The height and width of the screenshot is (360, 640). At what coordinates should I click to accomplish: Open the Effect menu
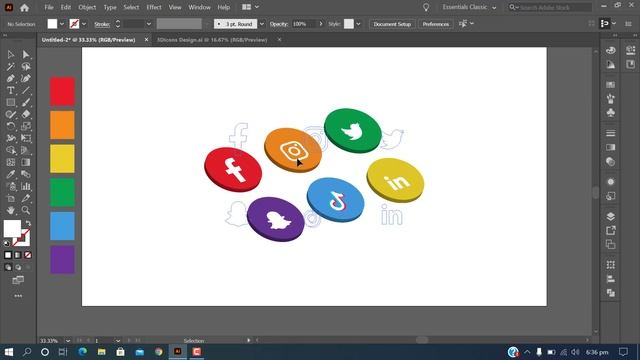click(153, 7)
